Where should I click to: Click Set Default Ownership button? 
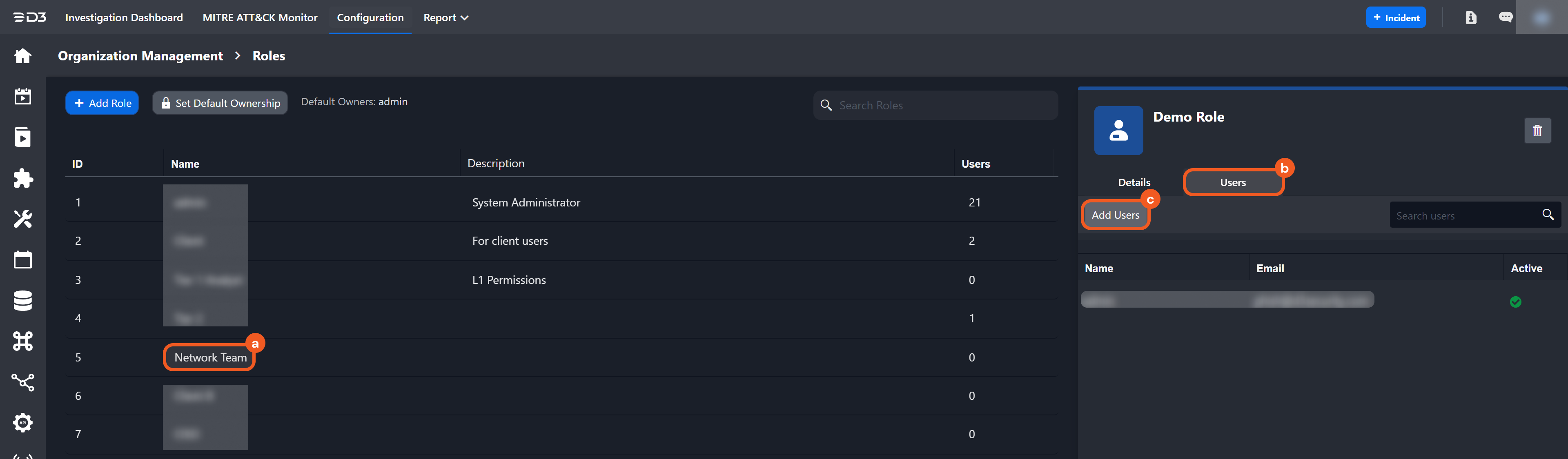[x=220, y=103]
